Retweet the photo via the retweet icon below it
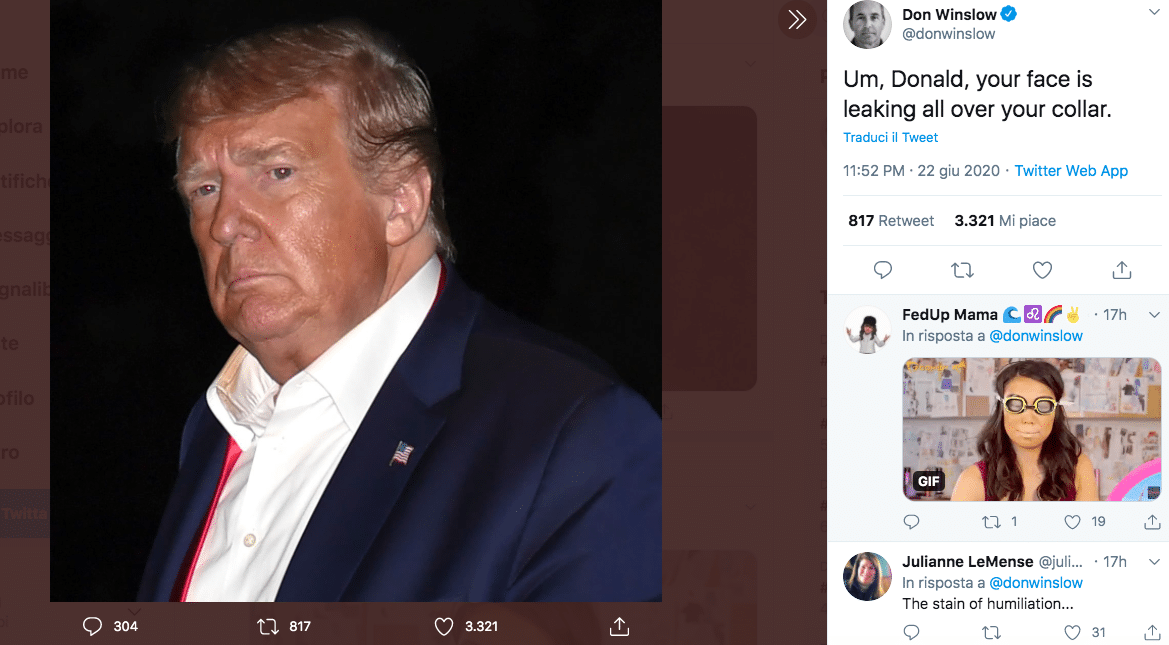Image resolution: width=1169 pixels, height=645 pixels. pyautogui.click(x=267, y=626)
